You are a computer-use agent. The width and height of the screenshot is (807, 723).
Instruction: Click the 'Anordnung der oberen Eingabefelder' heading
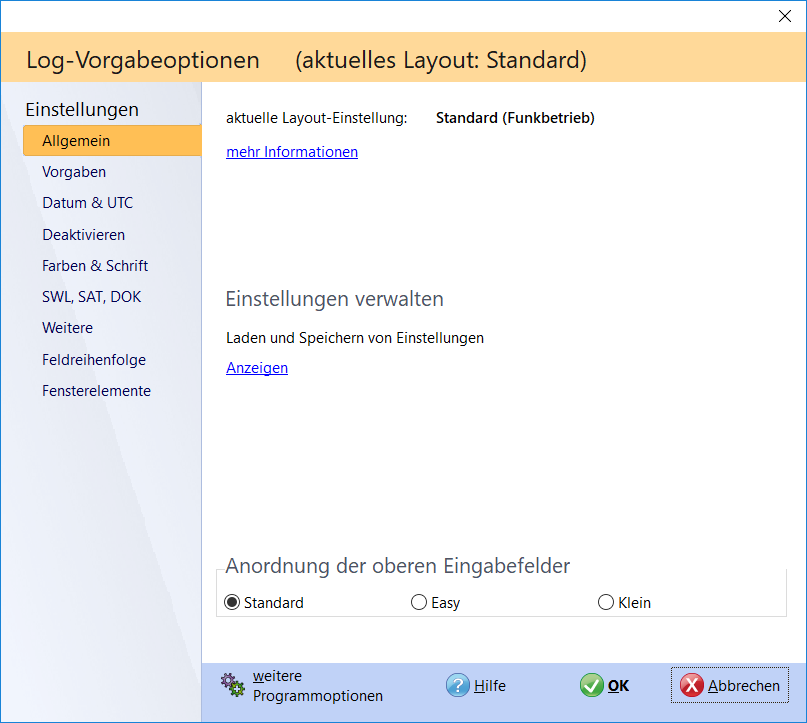[x=398, y=566]
